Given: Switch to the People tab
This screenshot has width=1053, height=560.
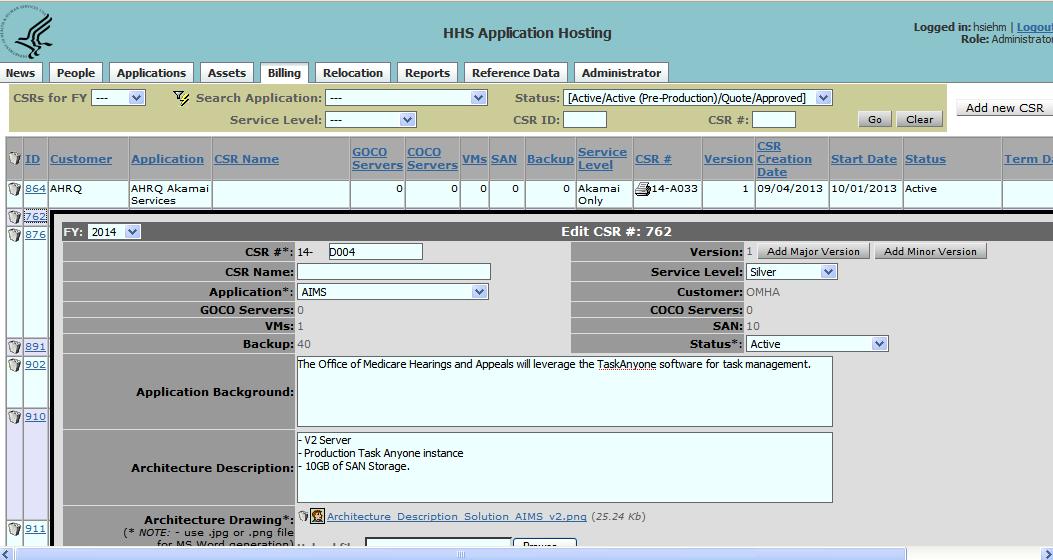Looking at the screenshot, I should tap(76, 73).
